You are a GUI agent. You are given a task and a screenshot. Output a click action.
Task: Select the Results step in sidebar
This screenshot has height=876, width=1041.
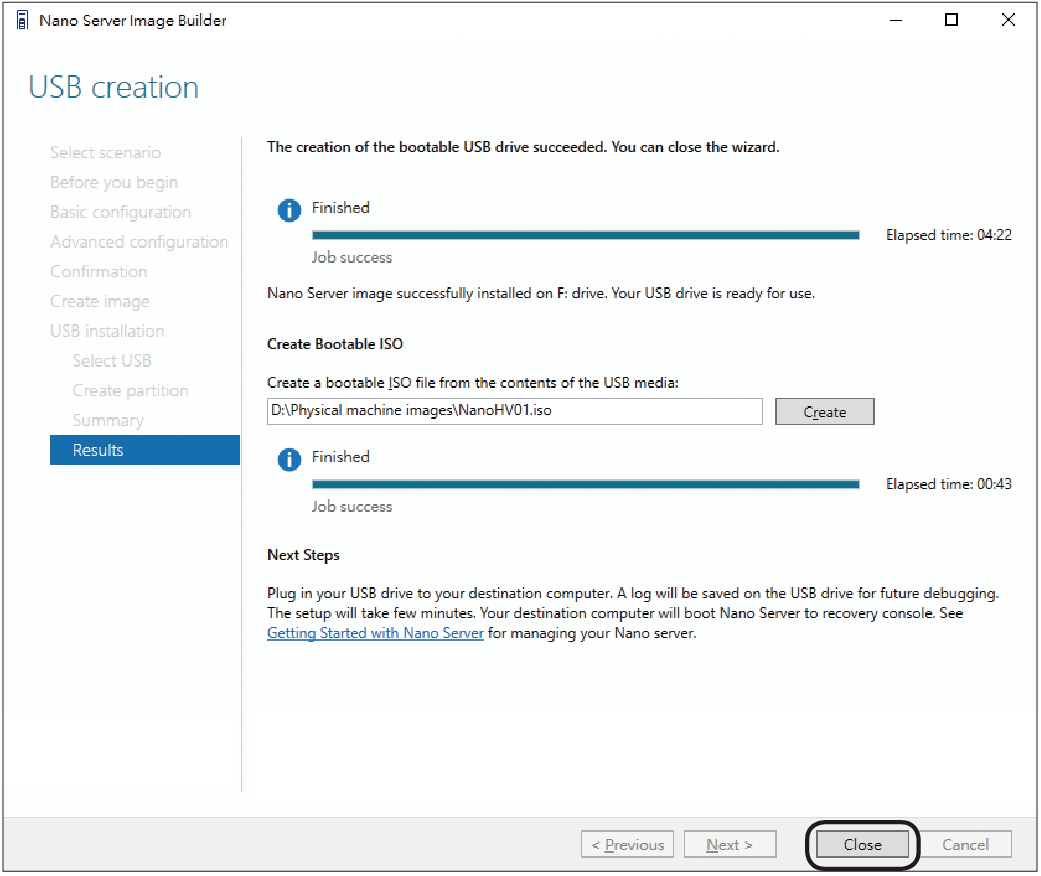[x=145, y=450]
